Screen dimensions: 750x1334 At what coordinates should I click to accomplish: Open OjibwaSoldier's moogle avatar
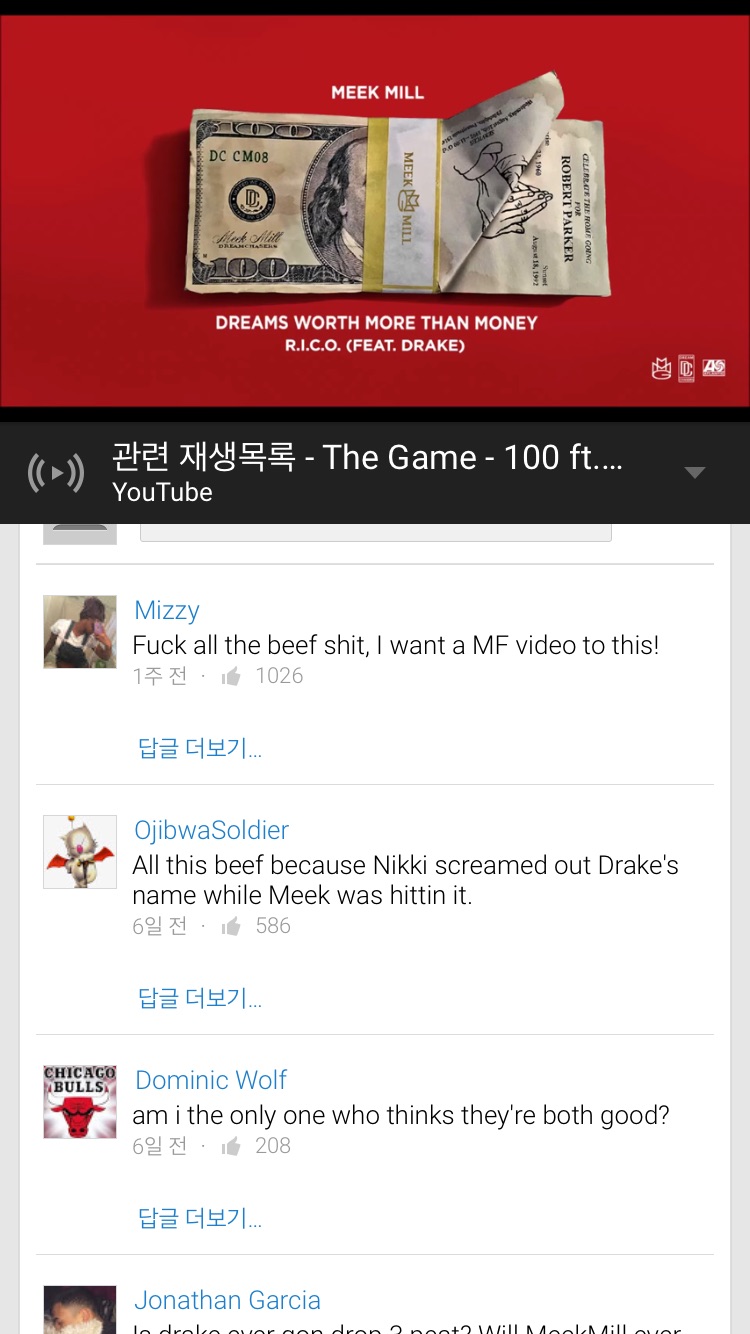click(80, 852)
